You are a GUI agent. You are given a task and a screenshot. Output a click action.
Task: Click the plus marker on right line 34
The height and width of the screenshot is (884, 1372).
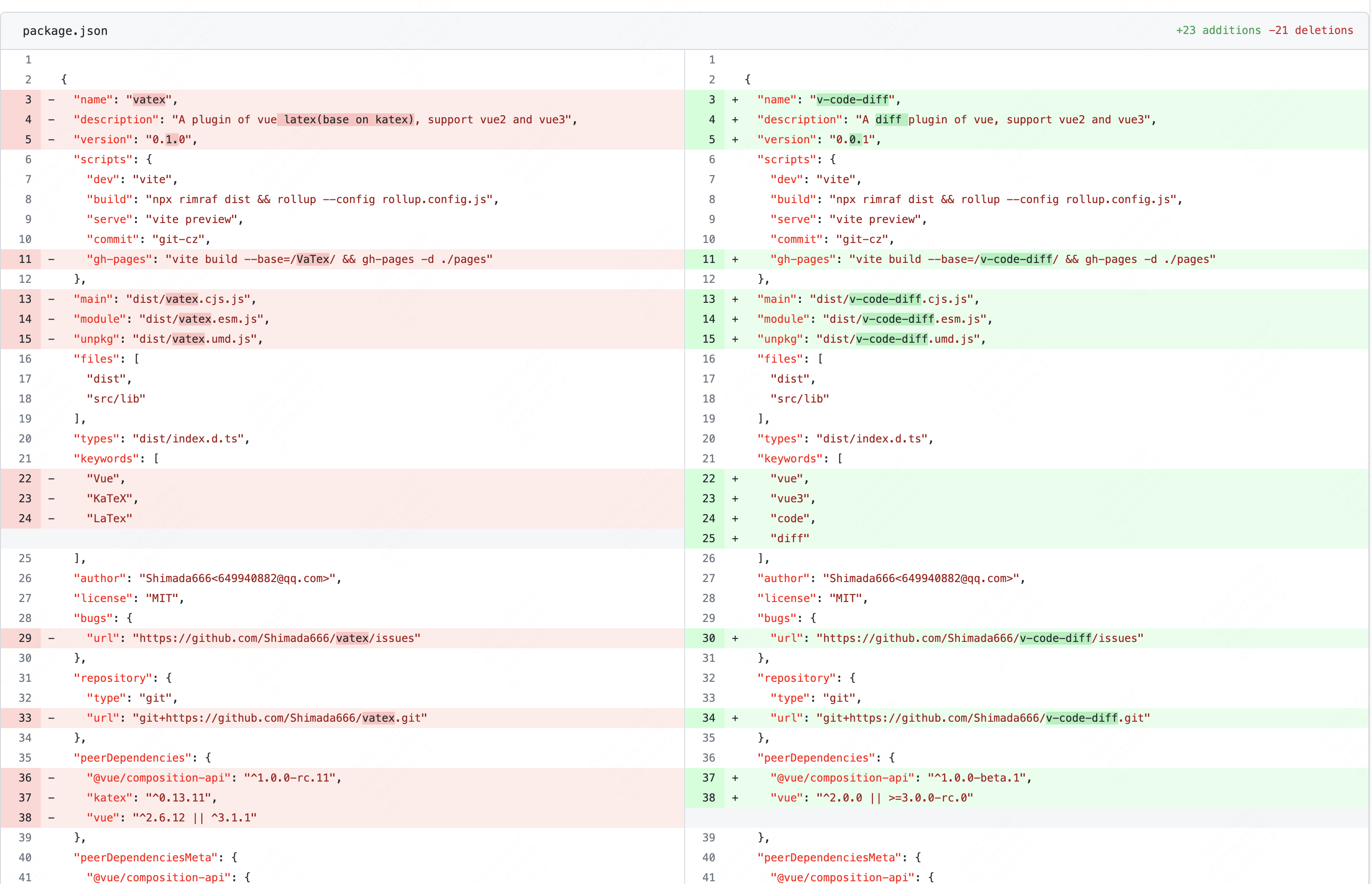(735, 718)
